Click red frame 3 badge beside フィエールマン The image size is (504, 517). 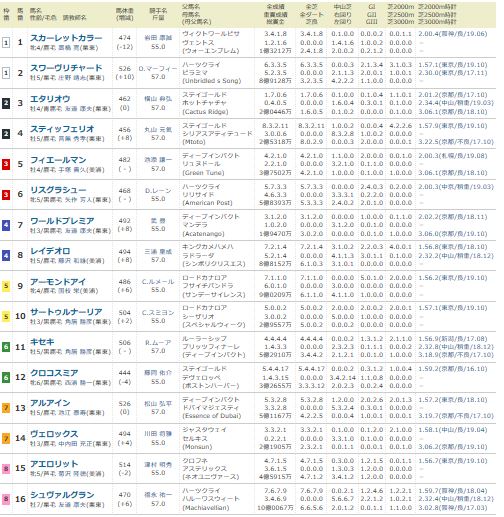tap(6, 164)
